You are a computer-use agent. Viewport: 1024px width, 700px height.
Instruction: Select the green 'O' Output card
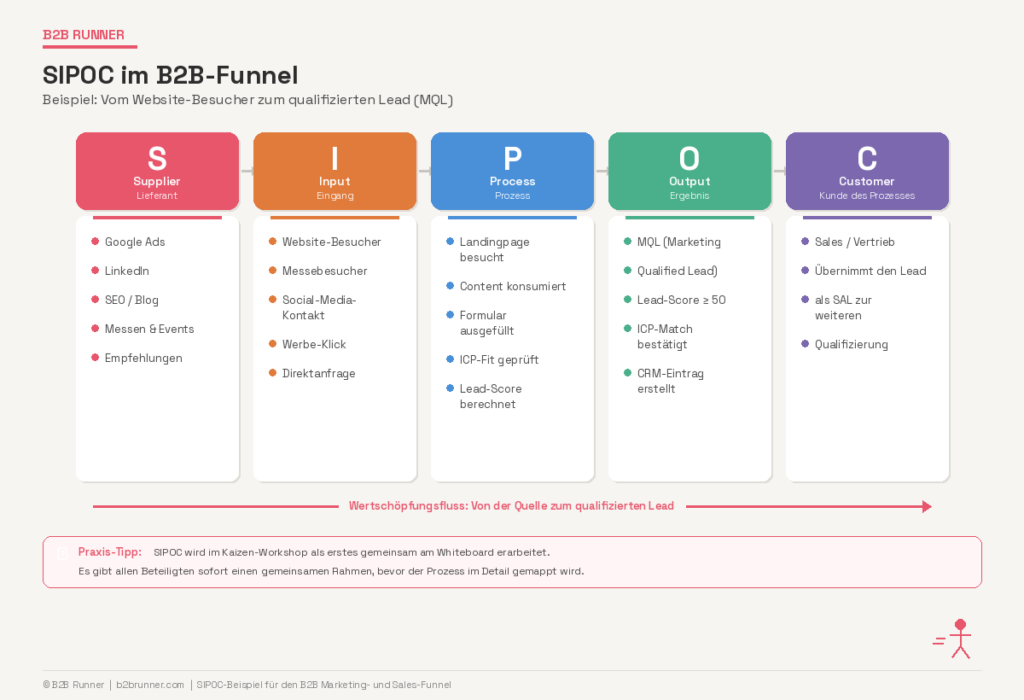pyautogui.click(x=689, y=170)
